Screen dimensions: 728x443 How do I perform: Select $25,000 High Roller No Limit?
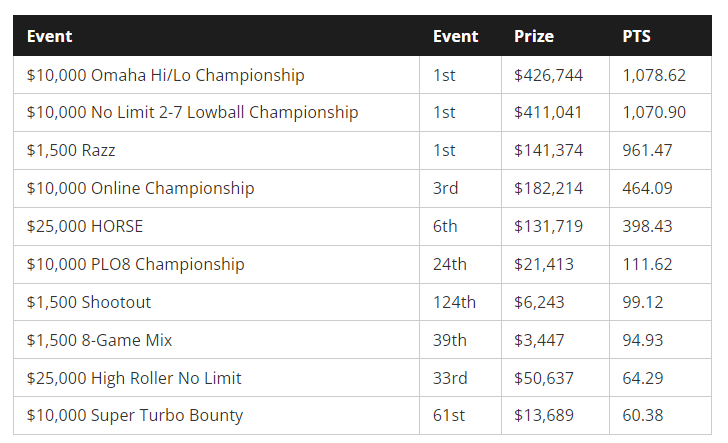point(134,379)
